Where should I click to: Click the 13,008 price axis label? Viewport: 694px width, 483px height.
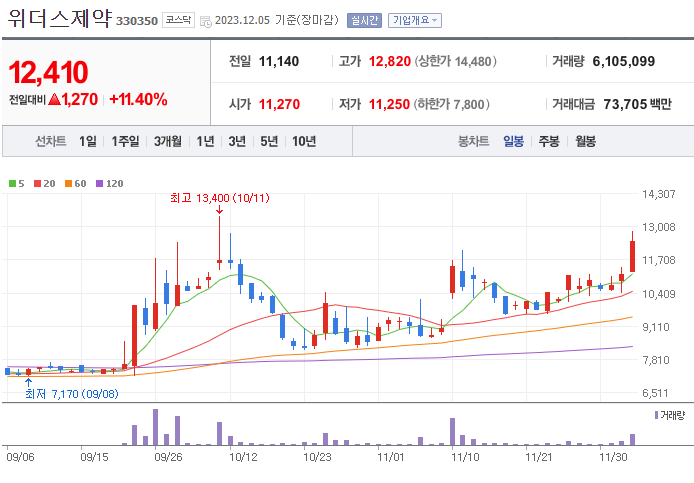(x=659, y=227)
